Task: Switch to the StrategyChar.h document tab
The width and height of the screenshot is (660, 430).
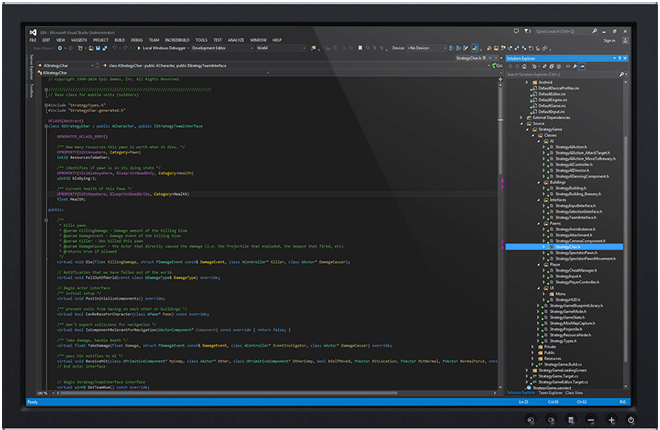Action: [x=467, y=58]
